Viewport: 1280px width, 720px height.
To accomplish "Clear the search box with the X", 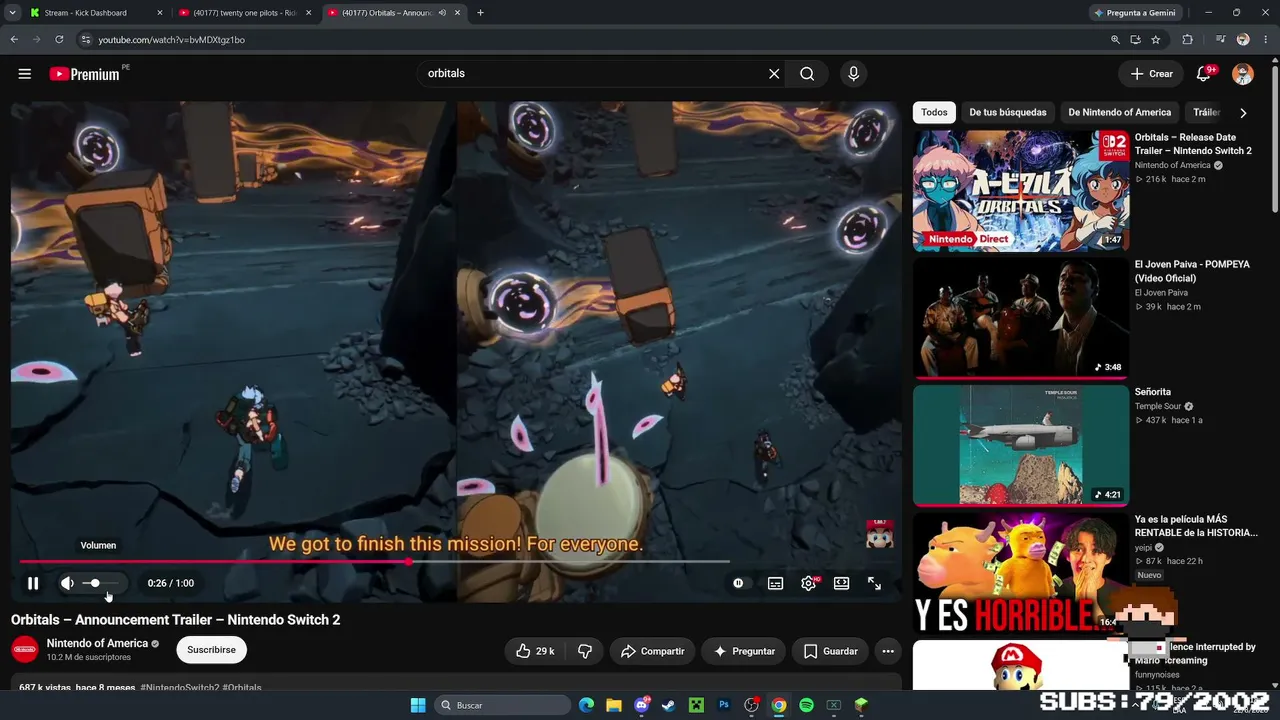I will (x=774, y=74).
